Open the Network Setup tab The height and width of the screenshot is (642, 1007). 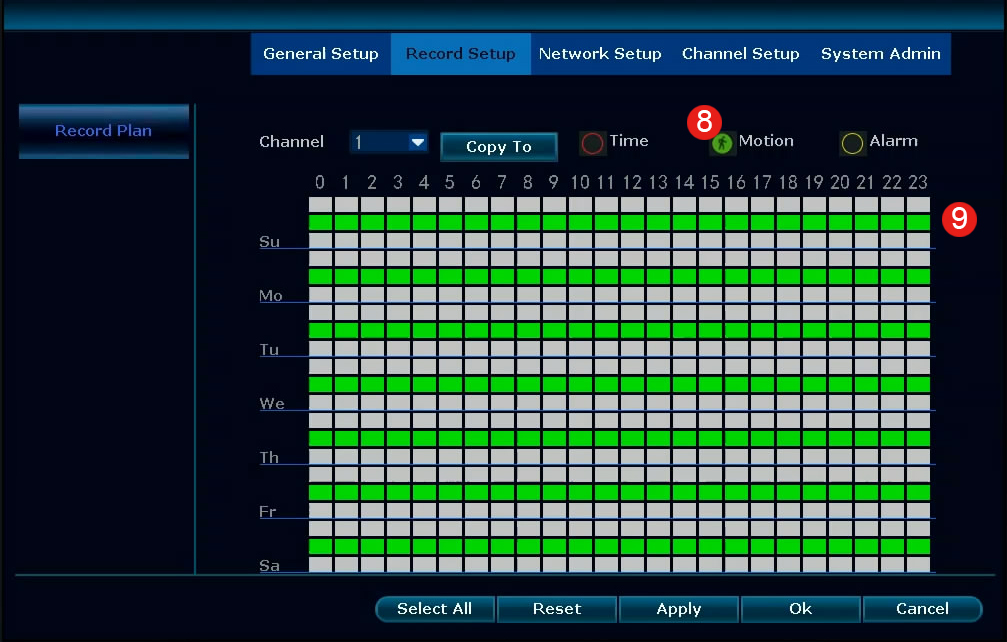point(600,54)
